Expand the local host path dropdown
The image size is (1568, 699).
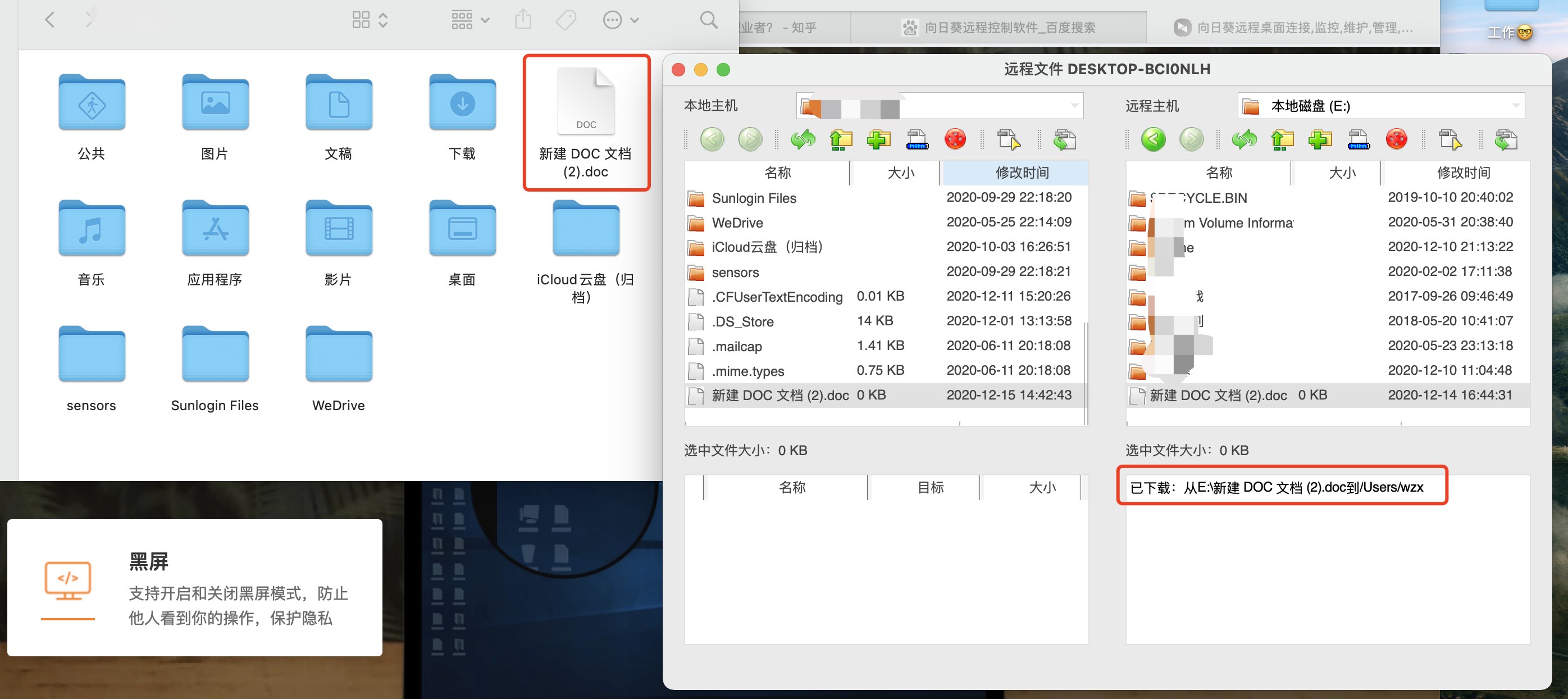point(1074,106)
